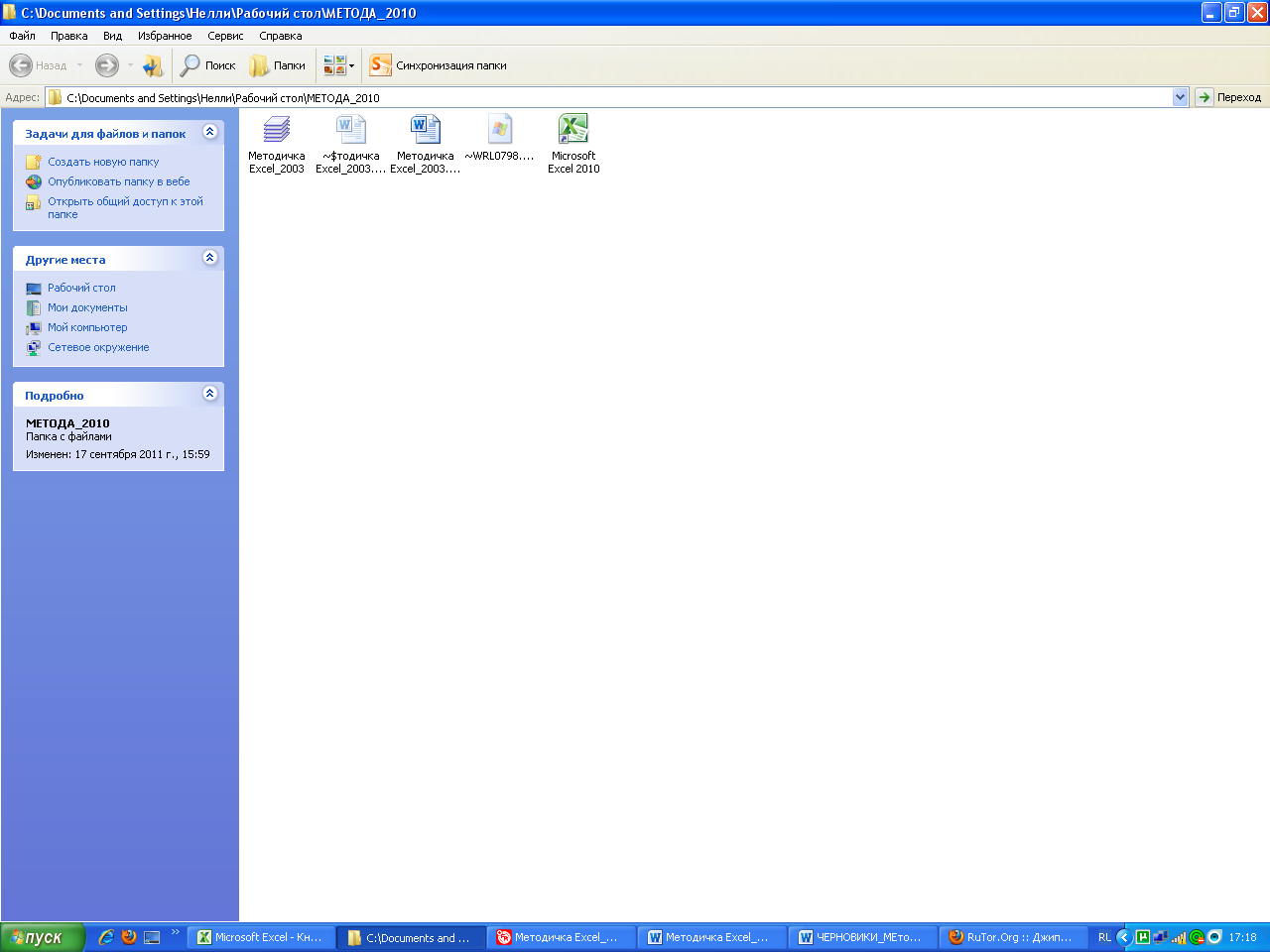Select the Word document Методичка Excel_2003....
Image resolution: width=1270 pixels, height=952 pixels.
[x=426, y=144]
